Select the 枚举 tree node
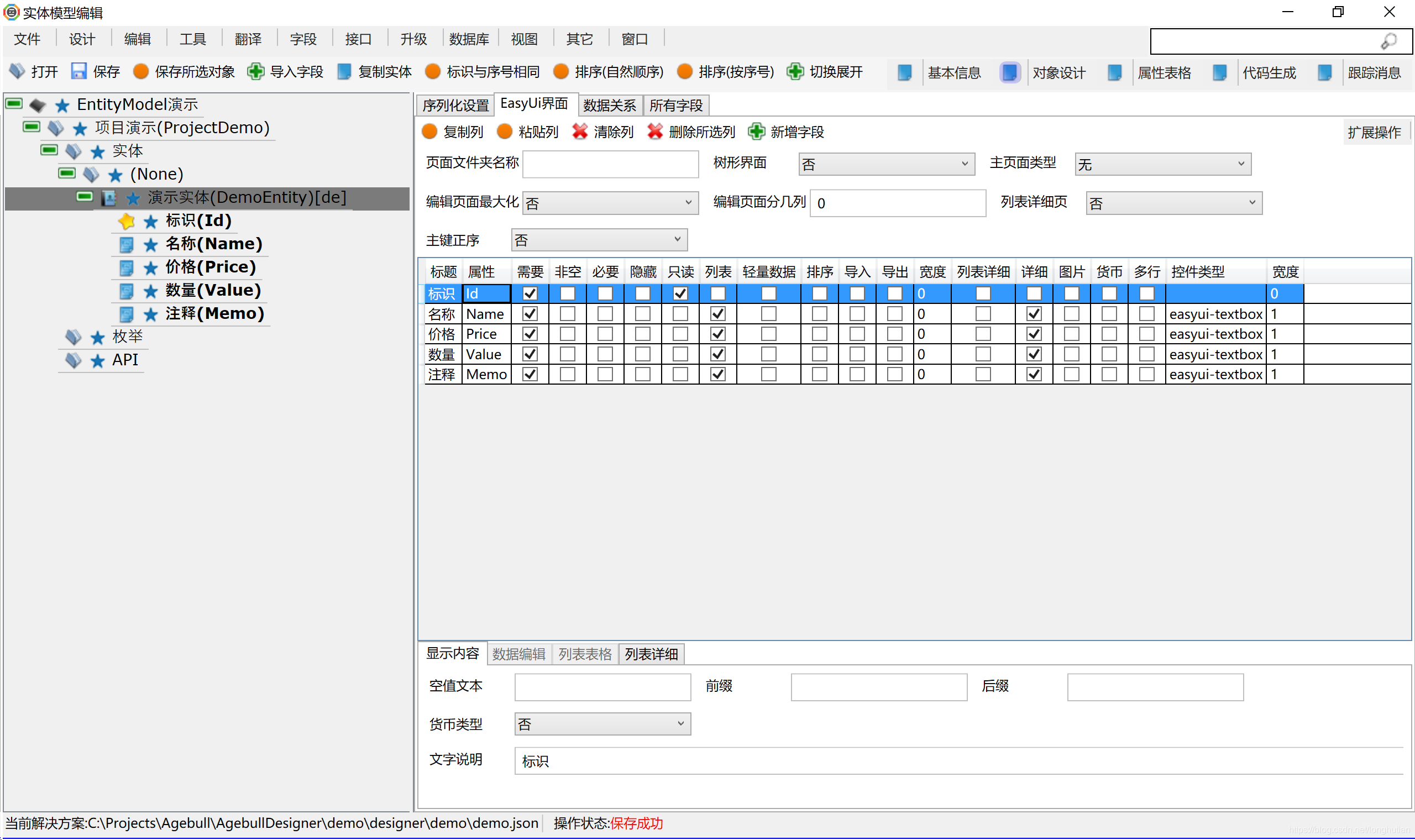 [x=127, y=336]
